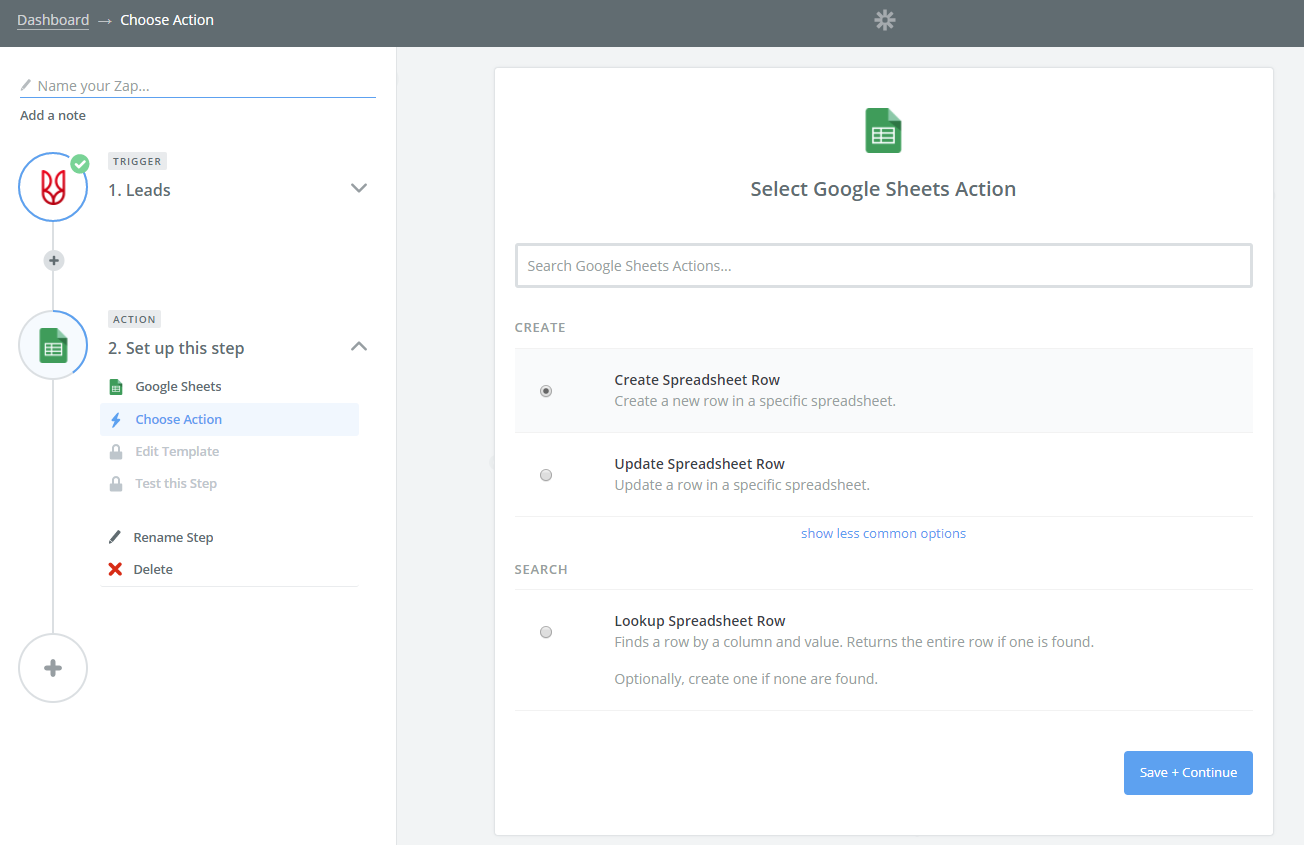
Task: Go to Dashboard via breadcrumb link
Action: [x=53, y=20]
